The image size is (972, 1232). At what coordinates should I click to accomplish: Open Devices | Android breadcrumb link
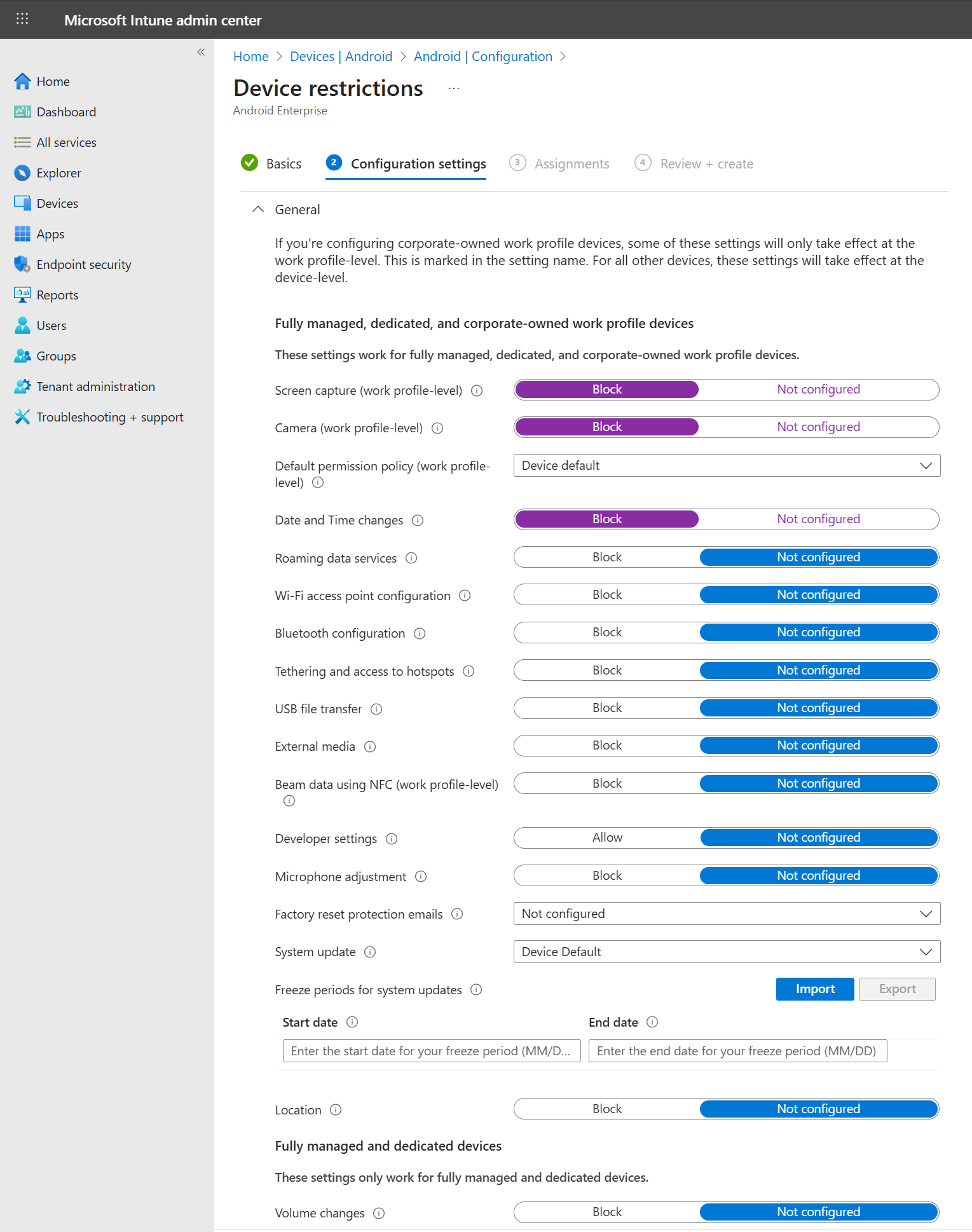pyautogui.click(x=341, y=57)
